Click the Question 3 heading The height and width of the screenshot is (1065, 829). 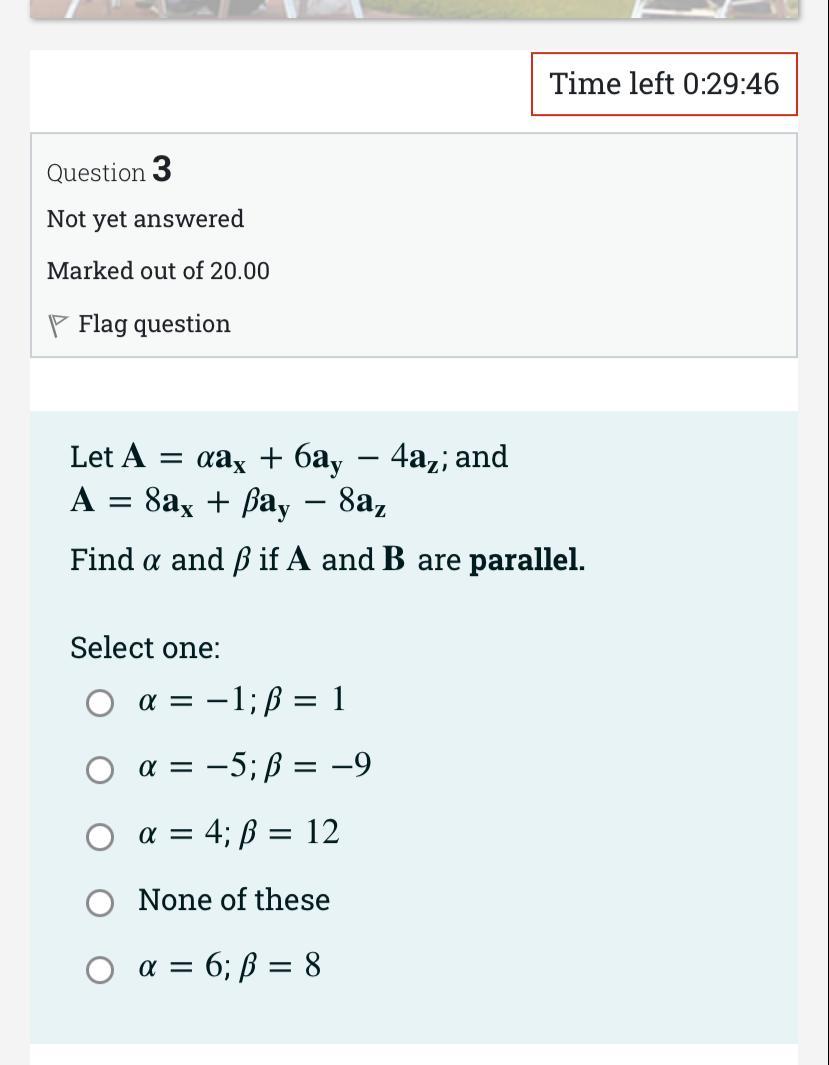(x=108, y=170)
